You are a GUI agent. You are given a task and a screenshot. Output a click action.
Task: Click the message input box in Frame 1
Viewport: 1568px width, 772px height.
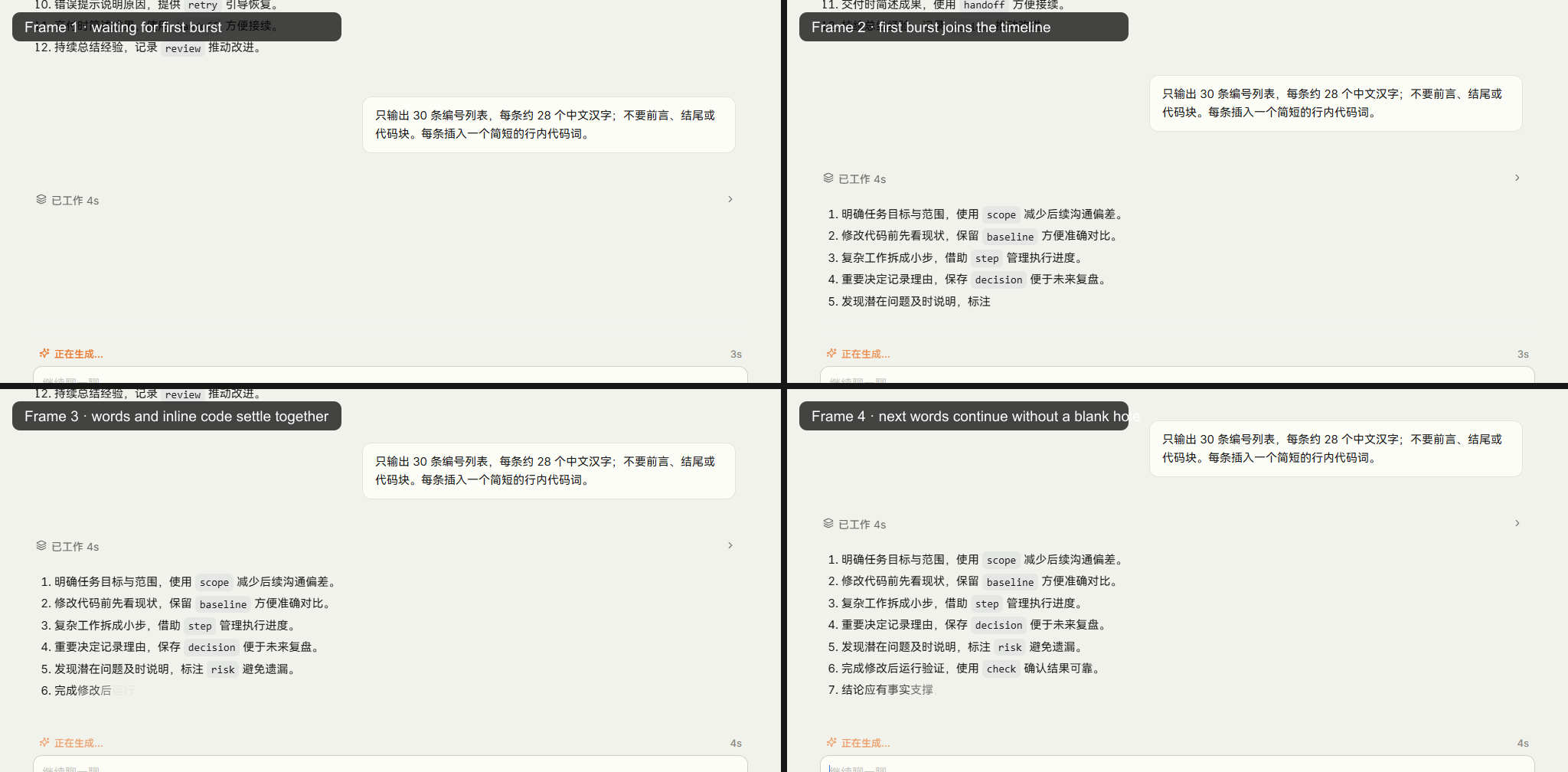click(390, 375)
